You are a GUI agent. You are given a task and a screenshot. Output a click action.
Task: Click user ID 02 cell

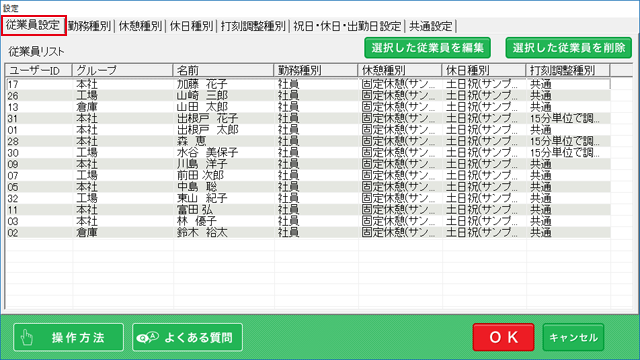pyautogui.click(x=40, y=233)
